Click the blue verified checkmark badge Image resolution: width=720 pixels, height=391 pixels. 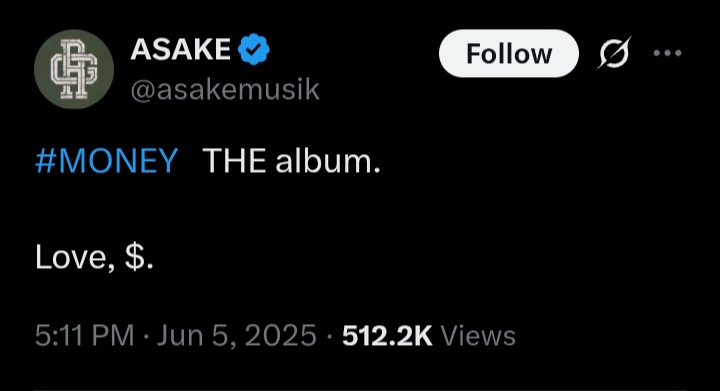click(253, 49)
